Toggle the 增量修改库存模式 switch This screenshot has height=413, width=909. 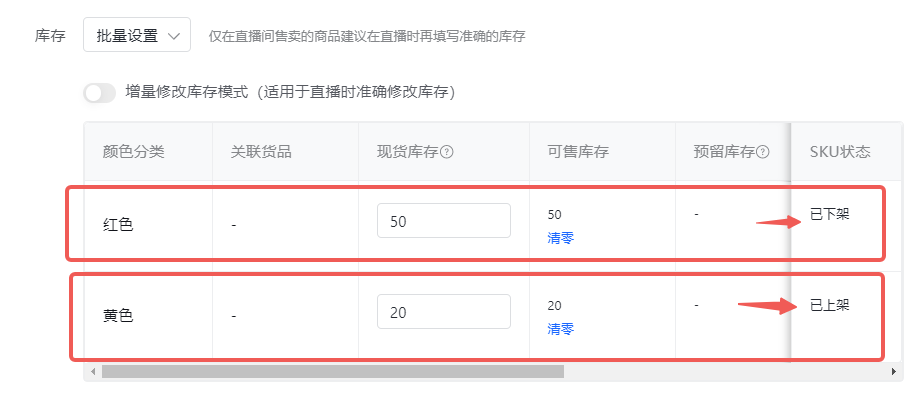pos(100,92)
